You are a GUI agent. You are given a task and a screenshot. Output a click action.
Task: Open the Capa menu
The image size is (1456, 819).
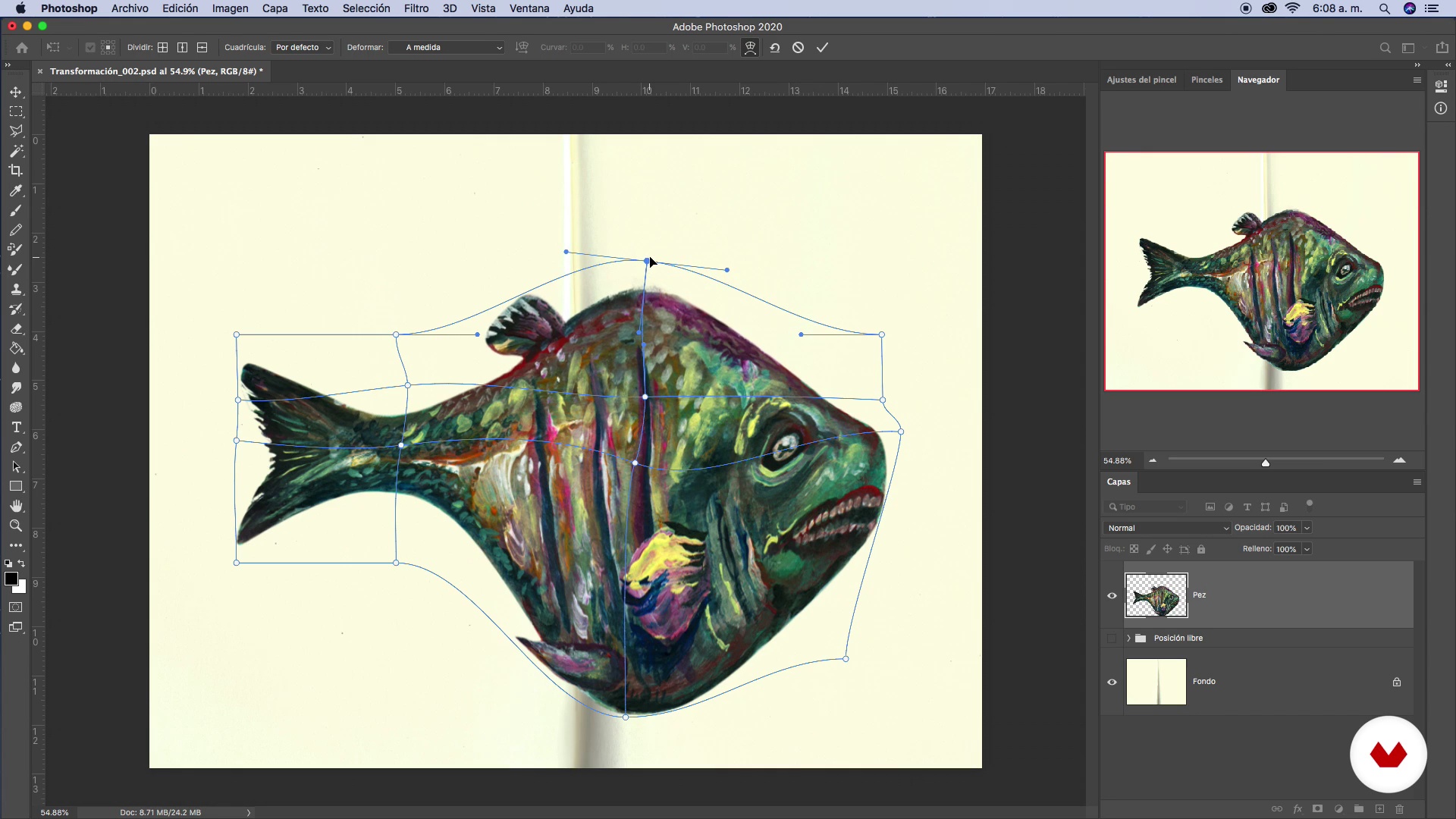click(275, 8)
